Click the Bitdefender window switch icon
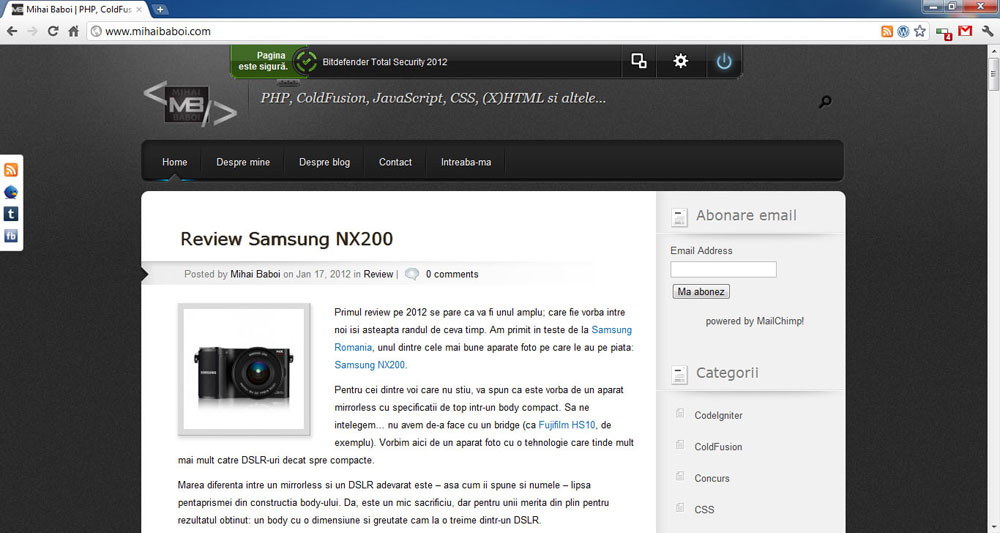This screenshot has width=1000, height=533. point(639,62)
